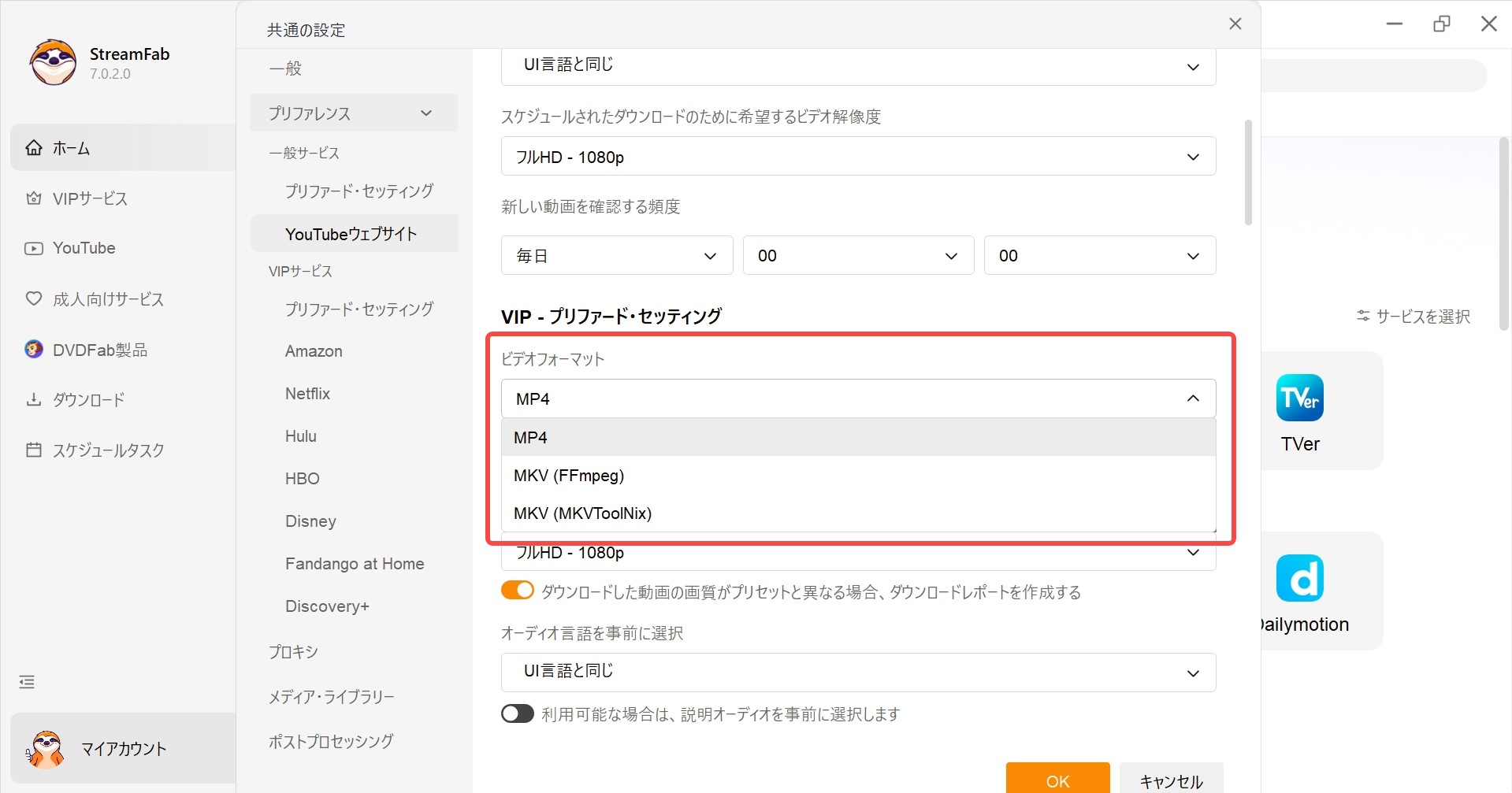Open general services プリファード・セッティング

(359, 191)
